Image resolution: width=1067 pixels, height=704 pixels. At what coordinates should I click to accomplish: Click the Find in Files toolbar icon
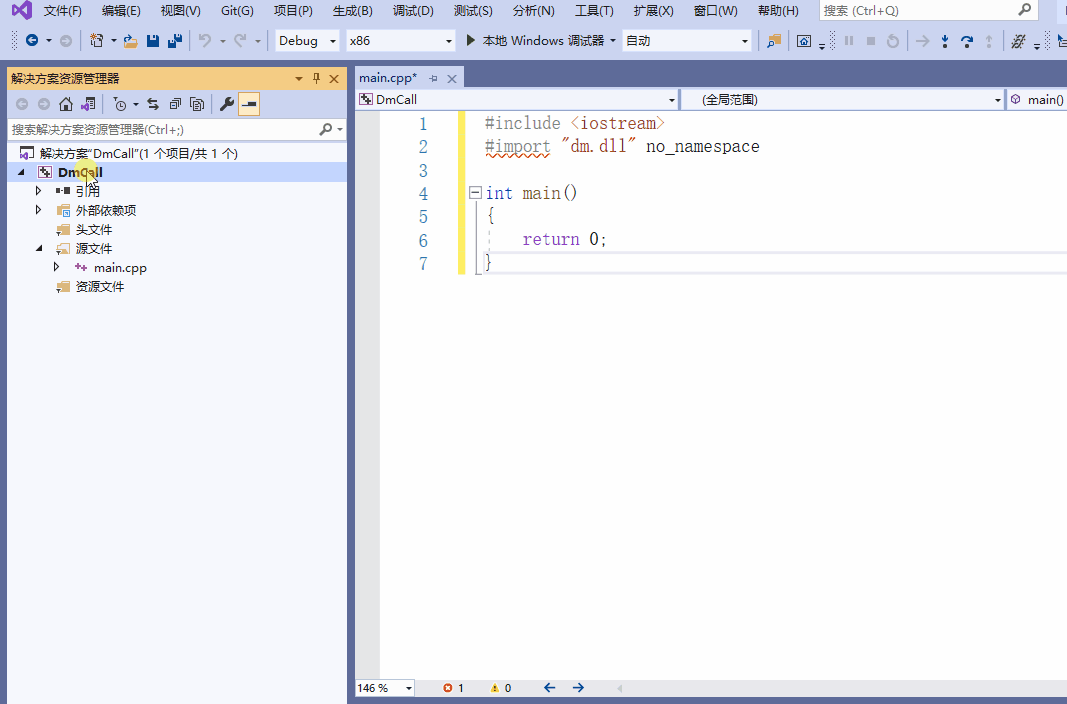tap(773, 41)
